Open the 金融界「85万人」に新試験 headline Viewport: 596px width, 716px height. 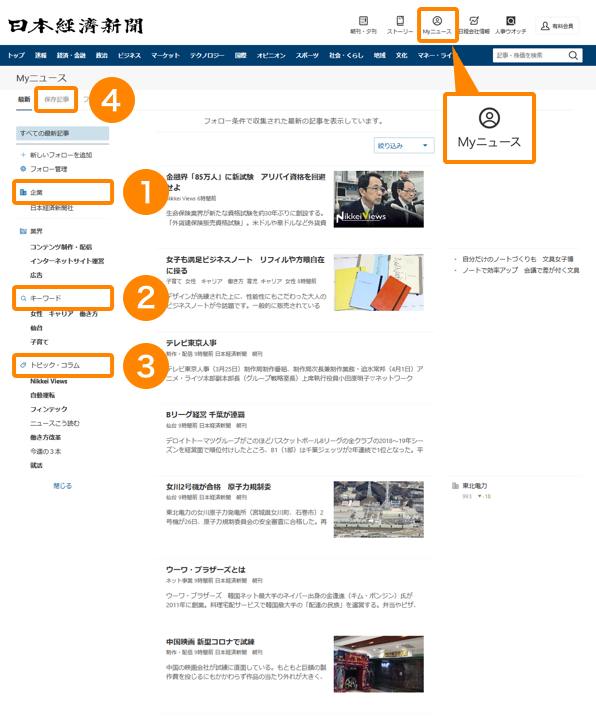point(246,182)
